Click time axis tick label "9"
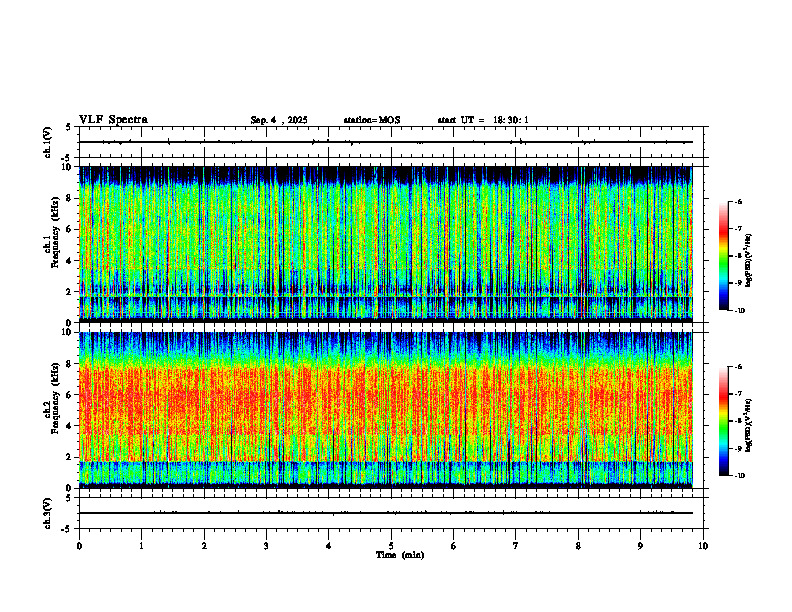Image resolution: width=792 pixels, height=612 pixels. tap(640, 546)
